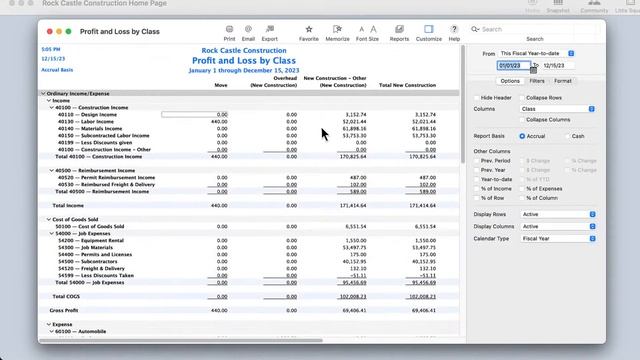This screenshot has width=640, height=360.
Task: Collapse the Expense group
Action: (x=49, y=324)
